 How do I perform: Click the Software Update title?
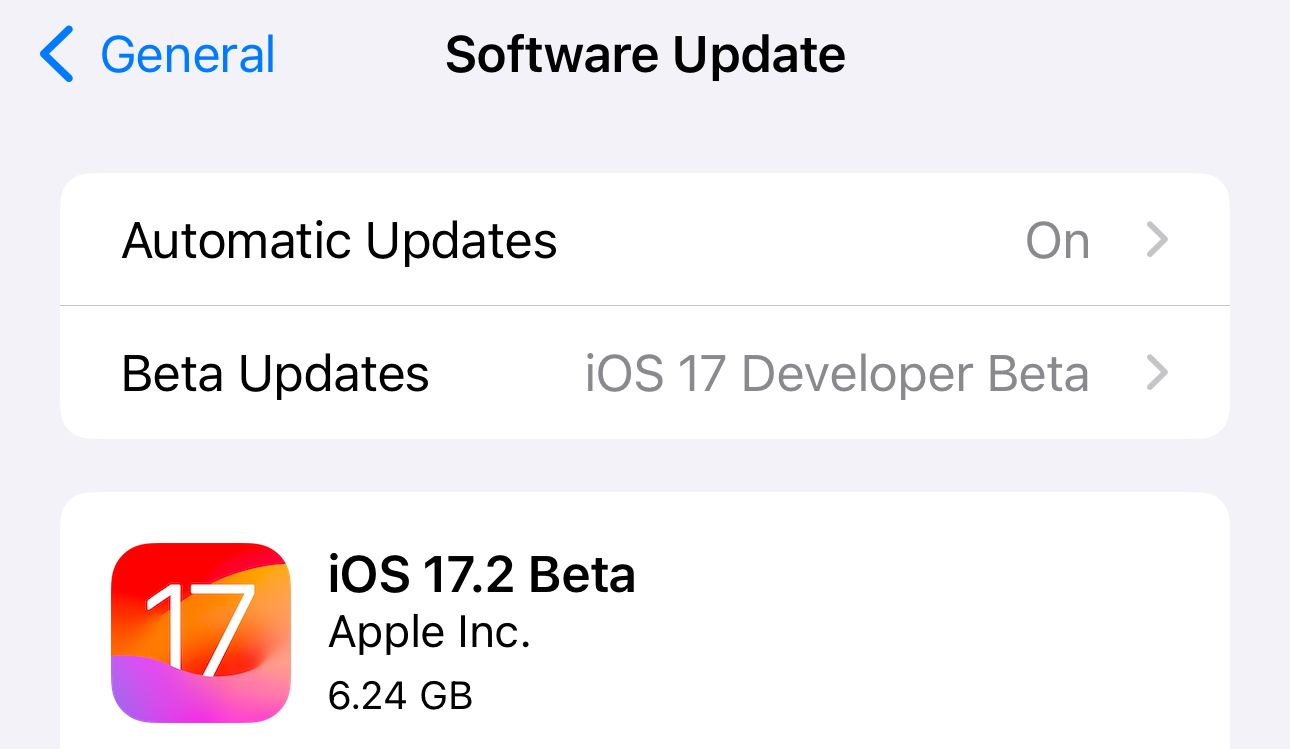click(x=645, y=55)
